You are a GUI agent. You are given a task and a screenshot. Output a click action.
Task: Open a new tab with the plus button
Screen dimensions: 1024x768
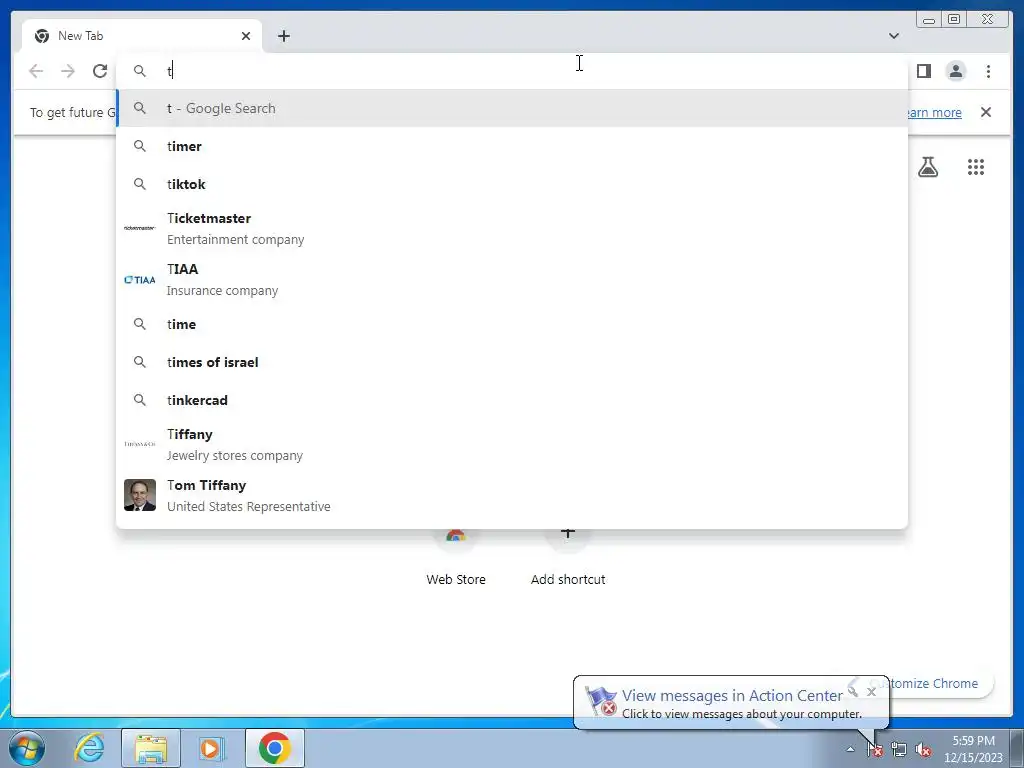pyautogui.click(x=283, y=36)
